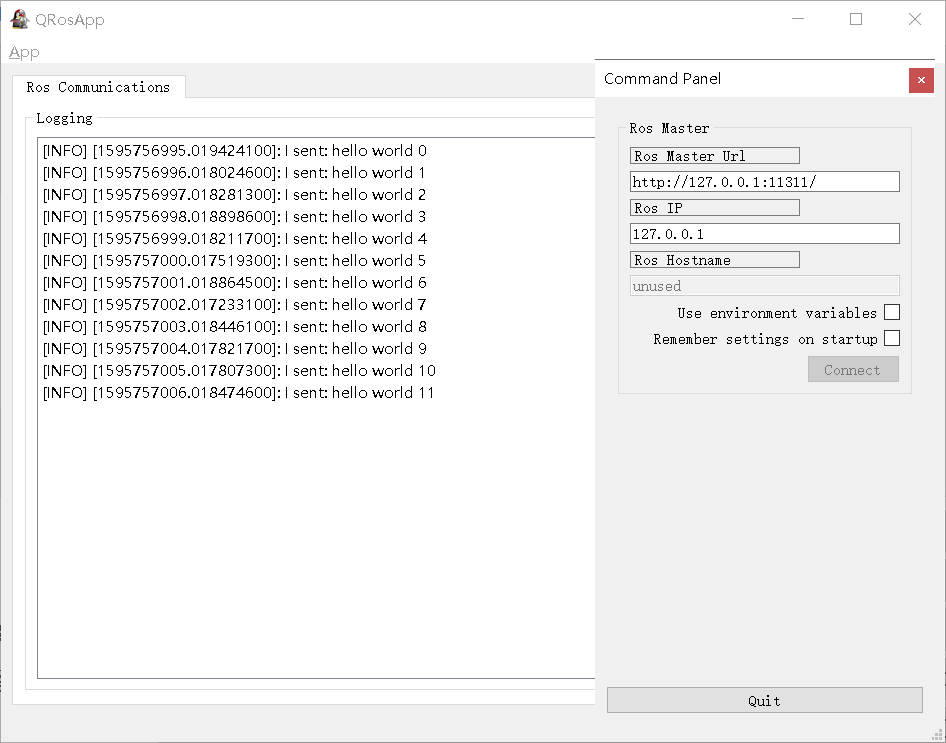Click the QRosApp icon in the title bar
The height and width of the screenshot is (743, 946).
click(x=18, y=18)
